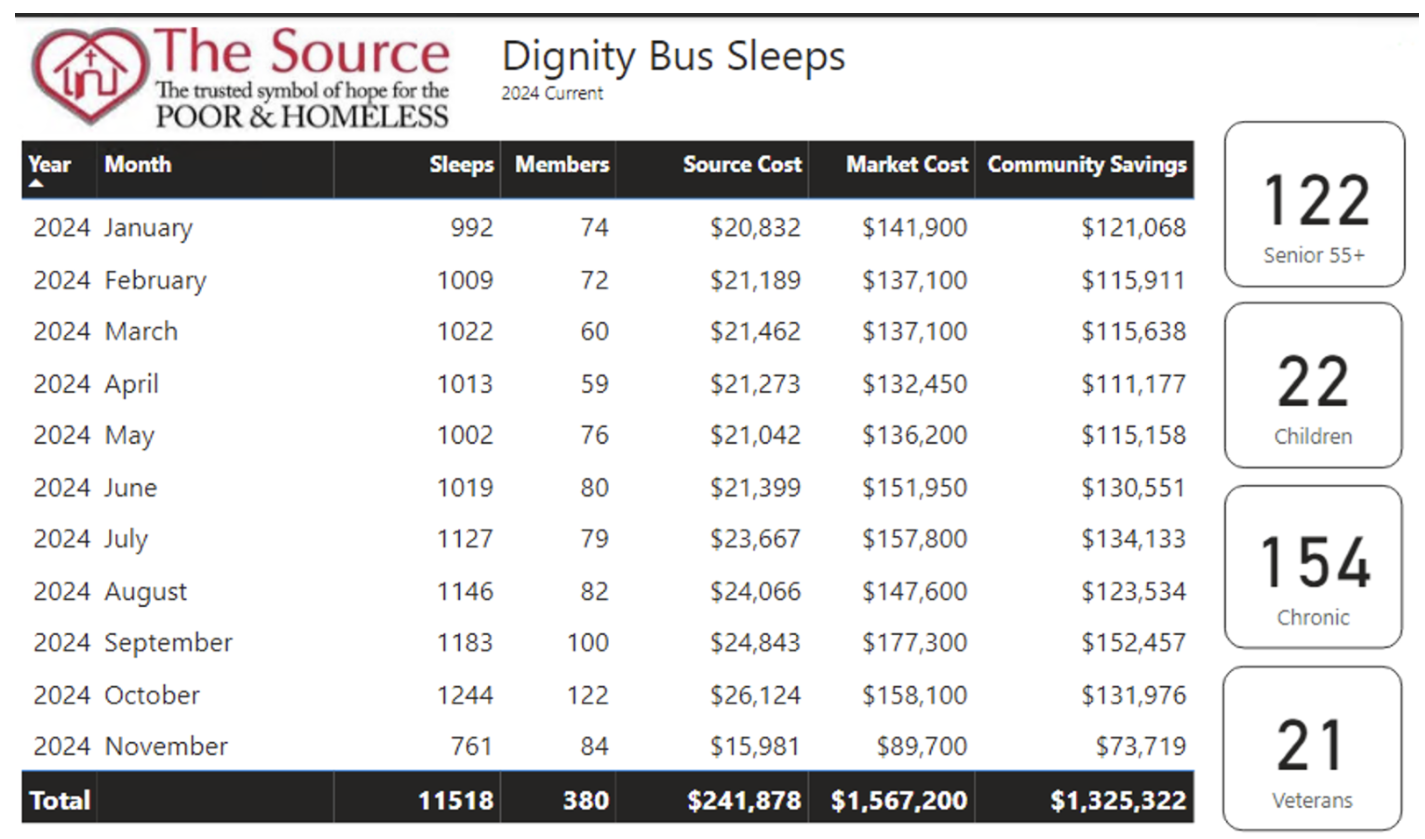Click the Community Savings column header
Viewport: 1425px width, 839px height.
click(1087, 165)
